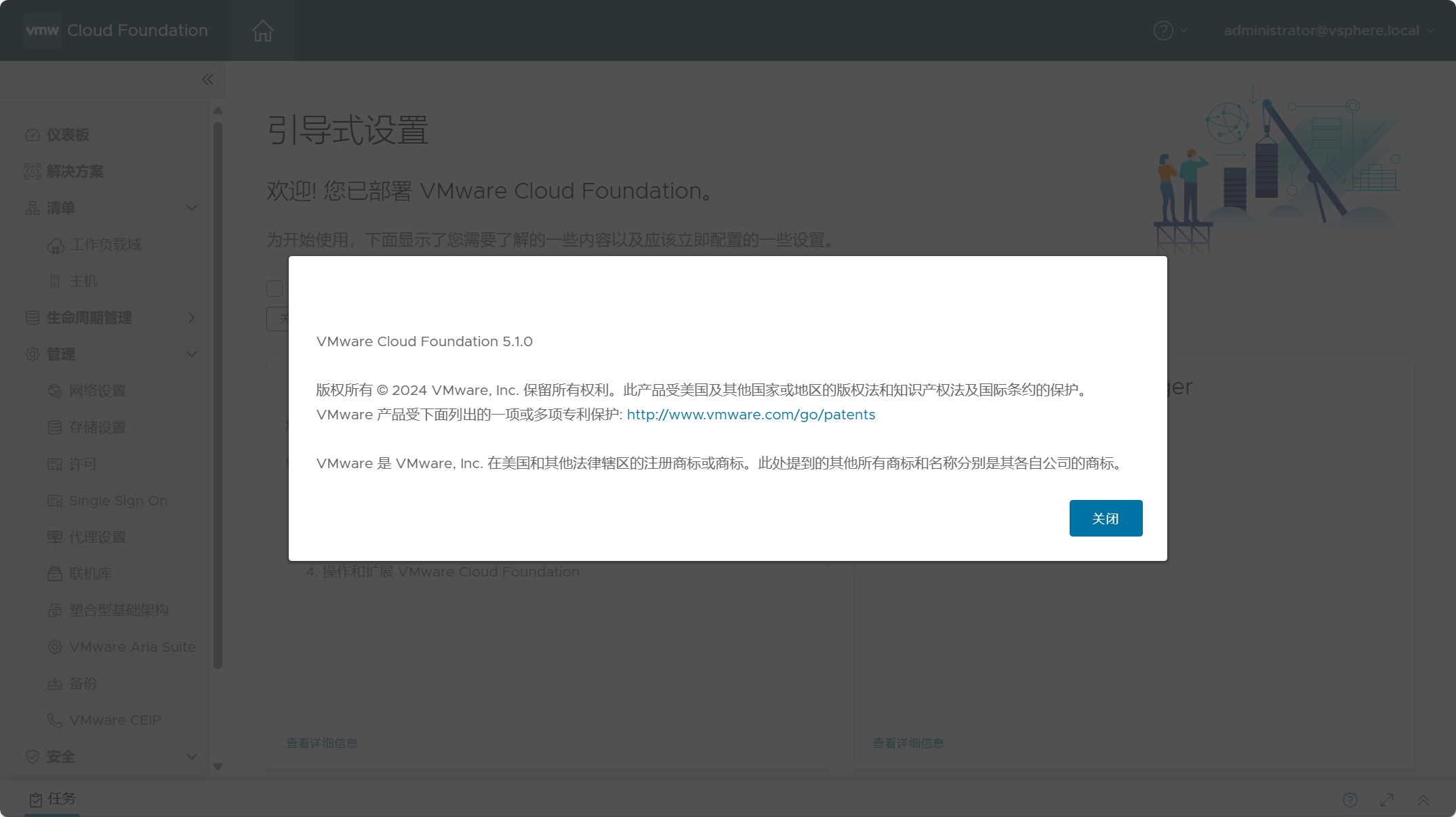Click the phone icon beside VMware CEIP

point(55,720)
